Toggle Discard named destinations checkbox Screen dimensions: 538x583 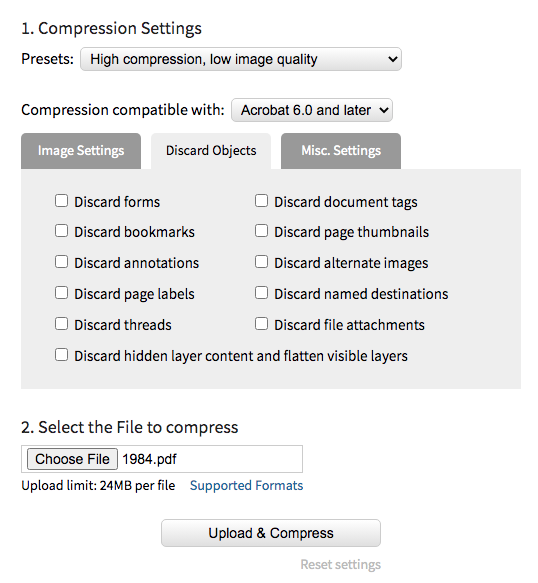point(261,293)
